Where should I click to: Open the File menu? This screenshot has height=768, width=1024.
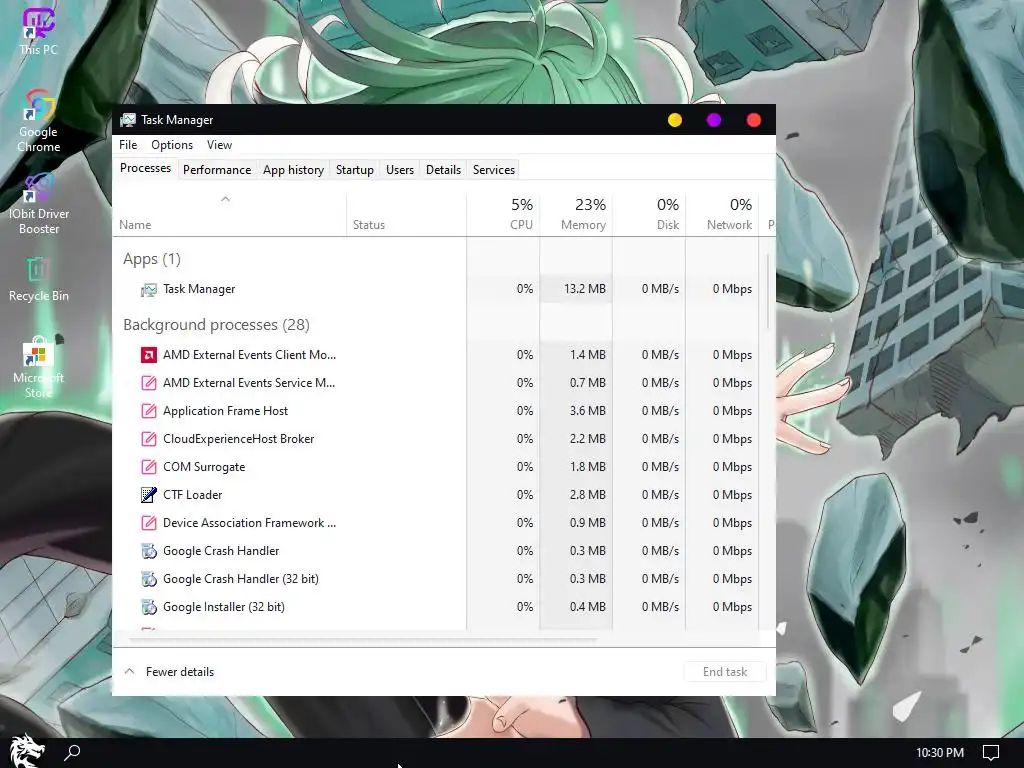coord(128,145)
